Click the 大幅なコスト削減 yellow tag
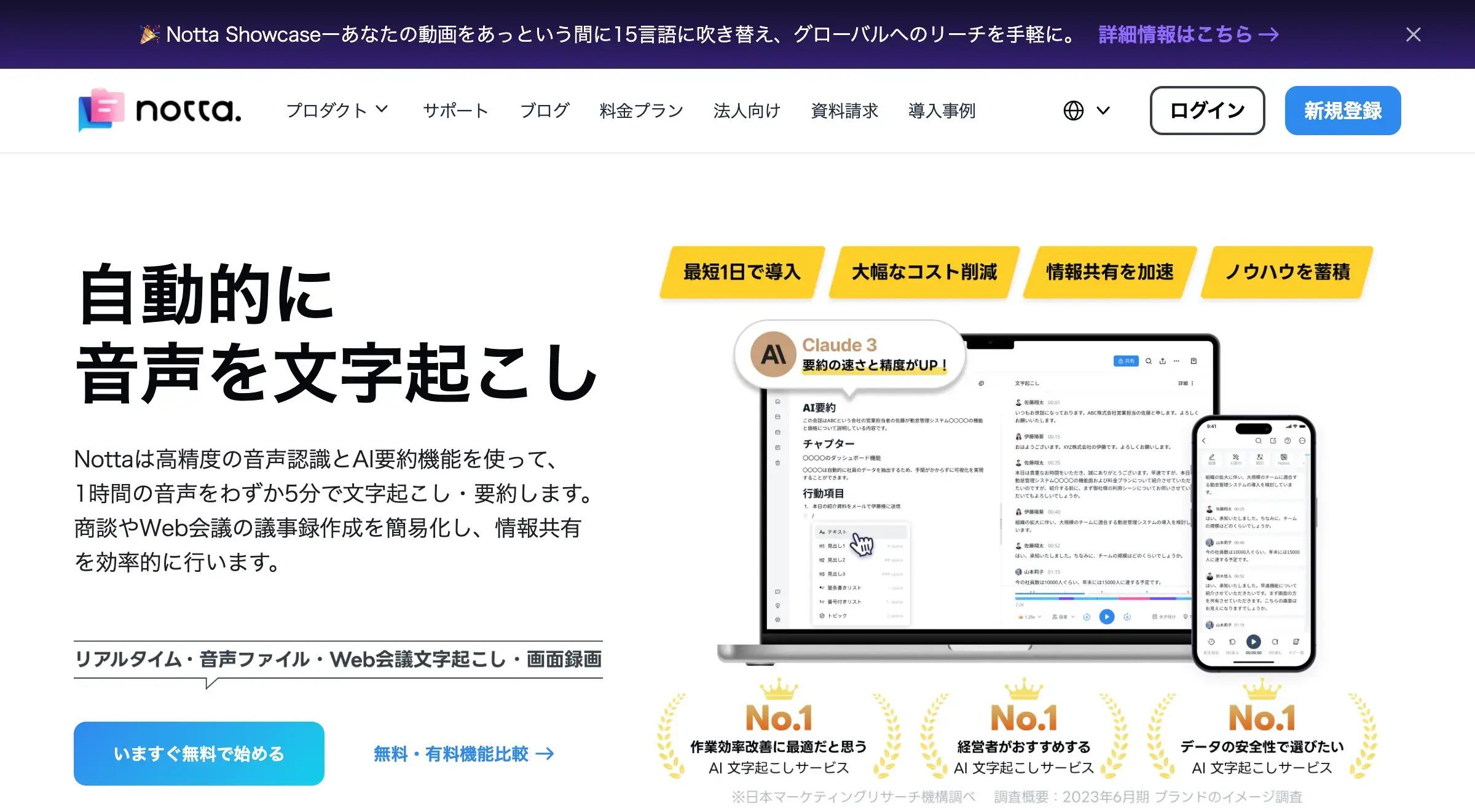 [924, 272]
